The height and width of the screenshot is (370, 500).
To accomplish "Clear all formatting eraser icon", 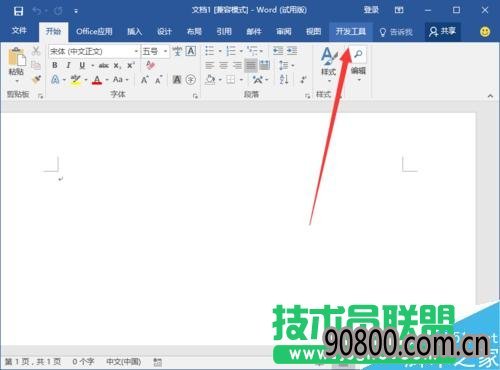I will pyautogui.click(x=151, y=65).
